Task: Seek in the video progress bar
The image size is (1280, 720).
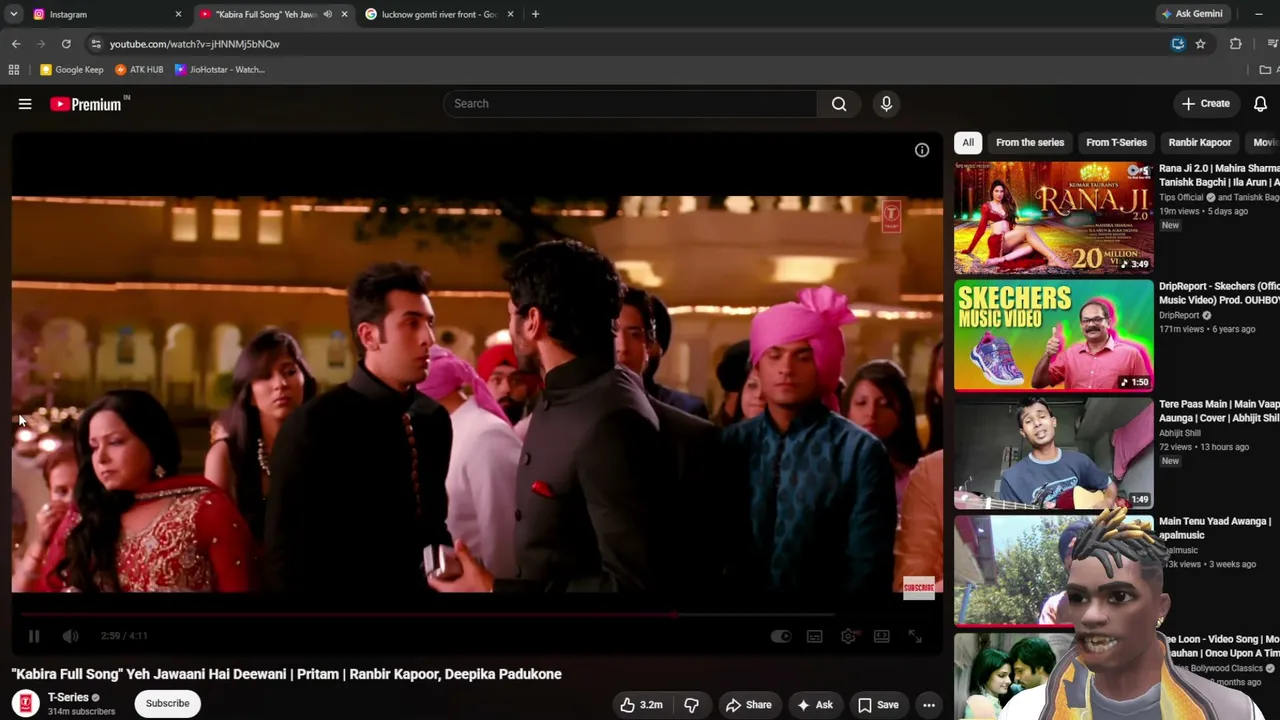Action: 477,615
